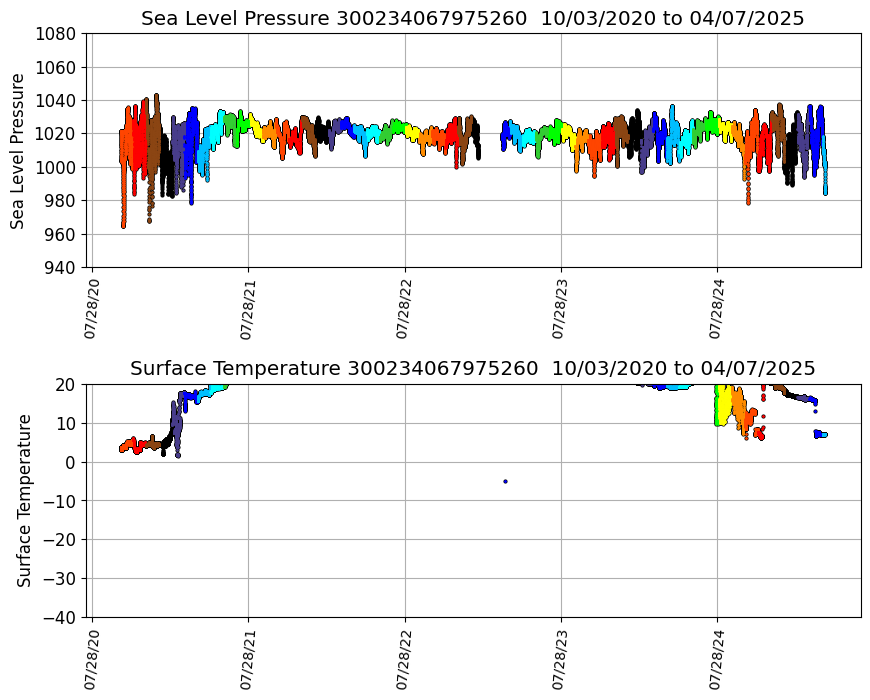
Task: Click the -40 tick on temperature axis
Action: coord(63,618)
